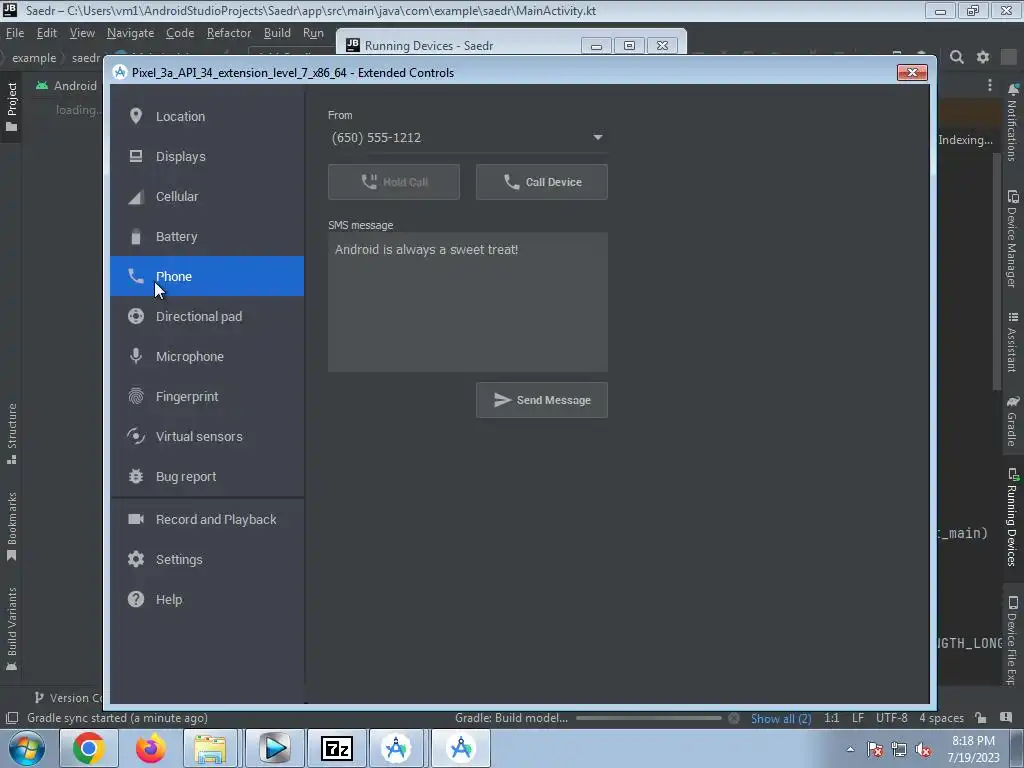Open the Record and Playback section
This screenshot has height=768, width=1024.
point(207,519)
